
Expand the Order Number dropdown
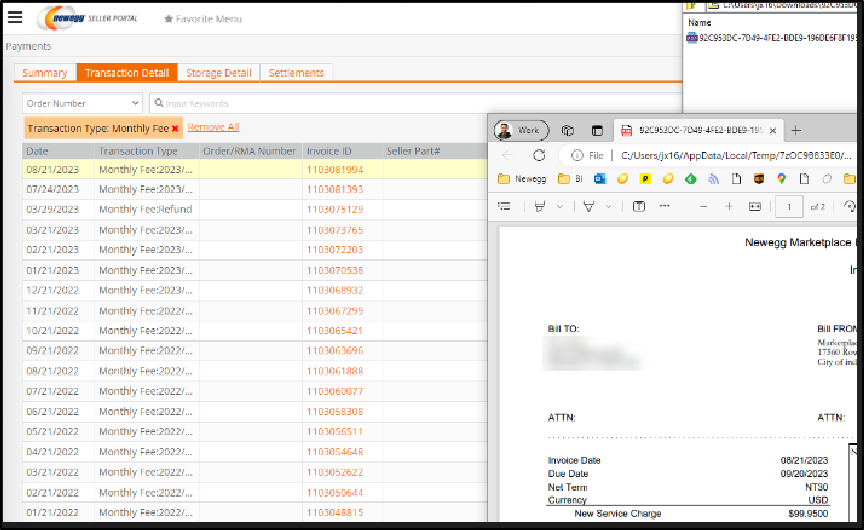(82, 103)
